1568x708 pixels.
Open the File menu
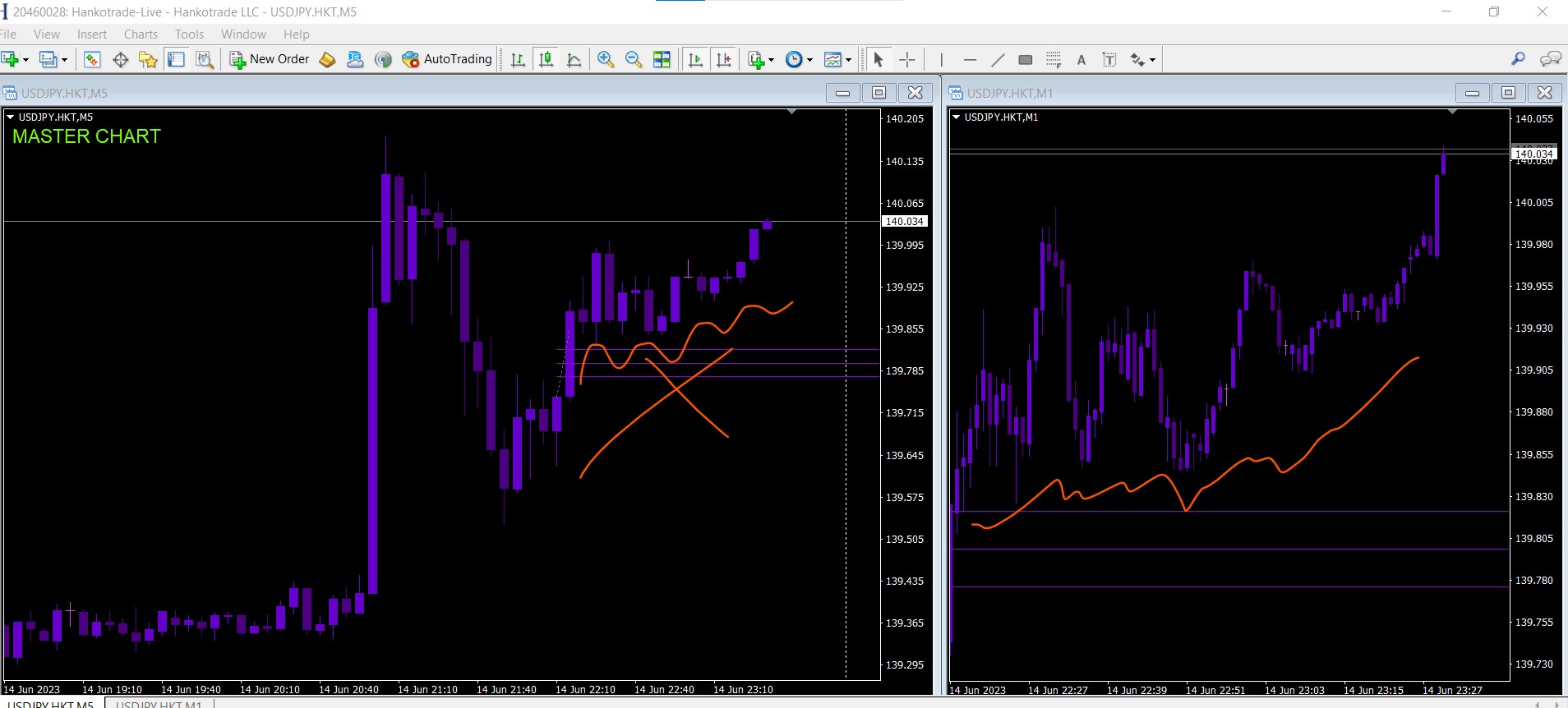(x=8, y=34)
